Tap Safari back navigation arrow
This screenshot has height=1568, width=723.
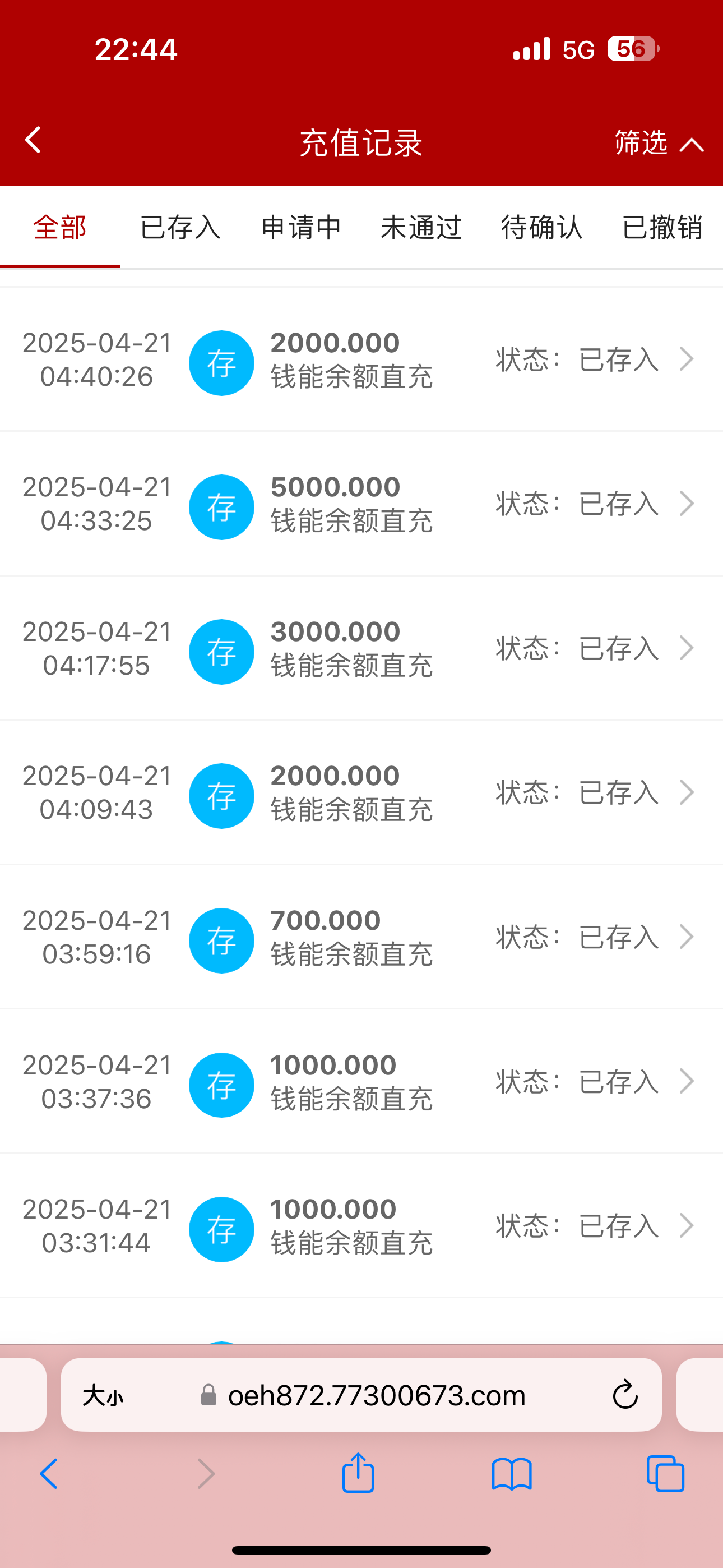[x=49, y=1474]
